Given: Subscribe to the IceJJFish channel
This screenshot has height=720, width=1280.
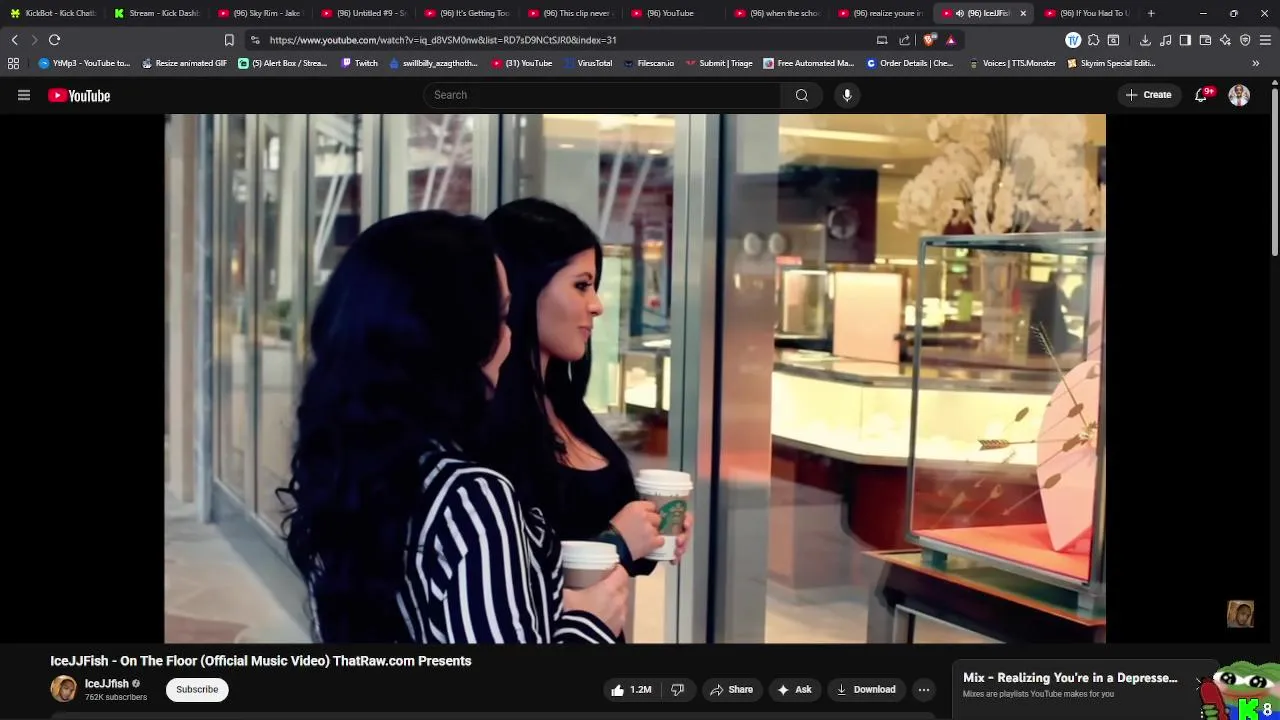Looking at the screenshot, I should click(197, 689).
